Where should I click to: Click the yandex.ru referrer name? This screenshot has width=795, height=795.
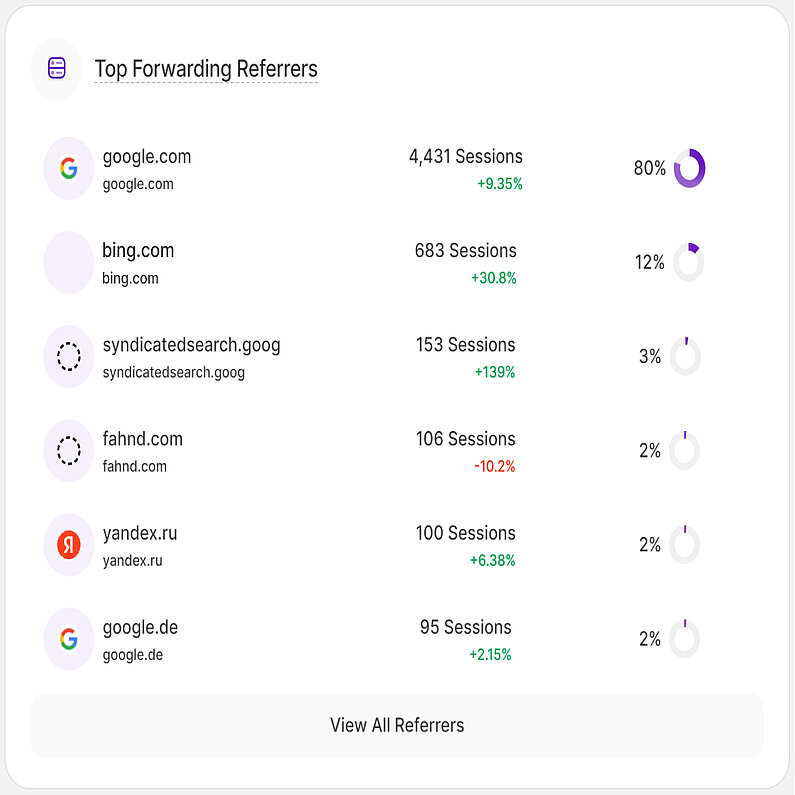click(140, 533)
